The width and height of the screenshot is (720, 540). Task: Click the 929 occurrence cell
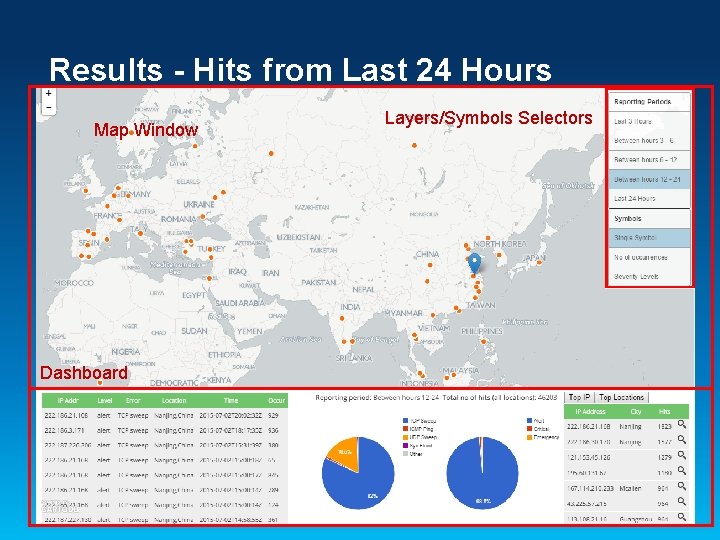coord(273,415)
